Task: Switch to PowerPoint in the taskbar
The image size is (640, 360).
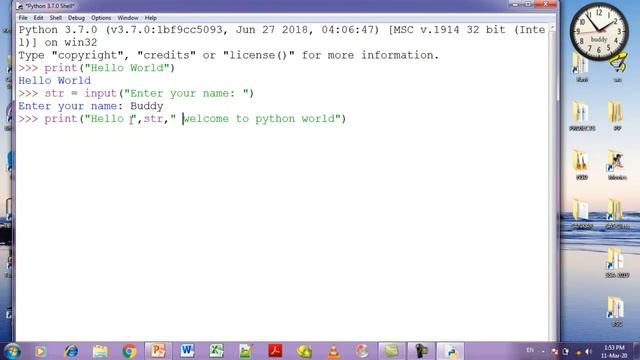Action: pos(158,351)
